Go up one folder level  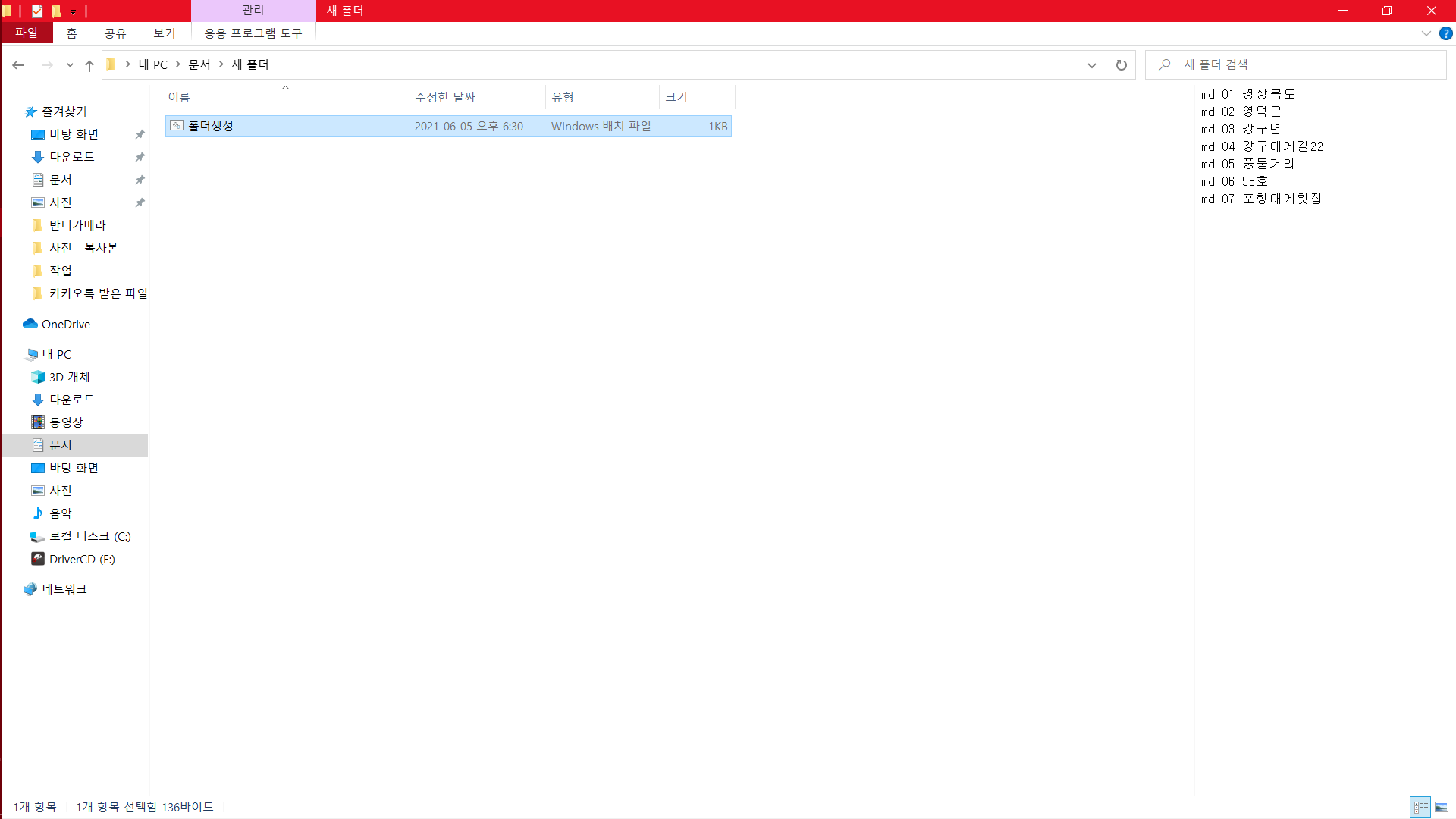[89, 65]
